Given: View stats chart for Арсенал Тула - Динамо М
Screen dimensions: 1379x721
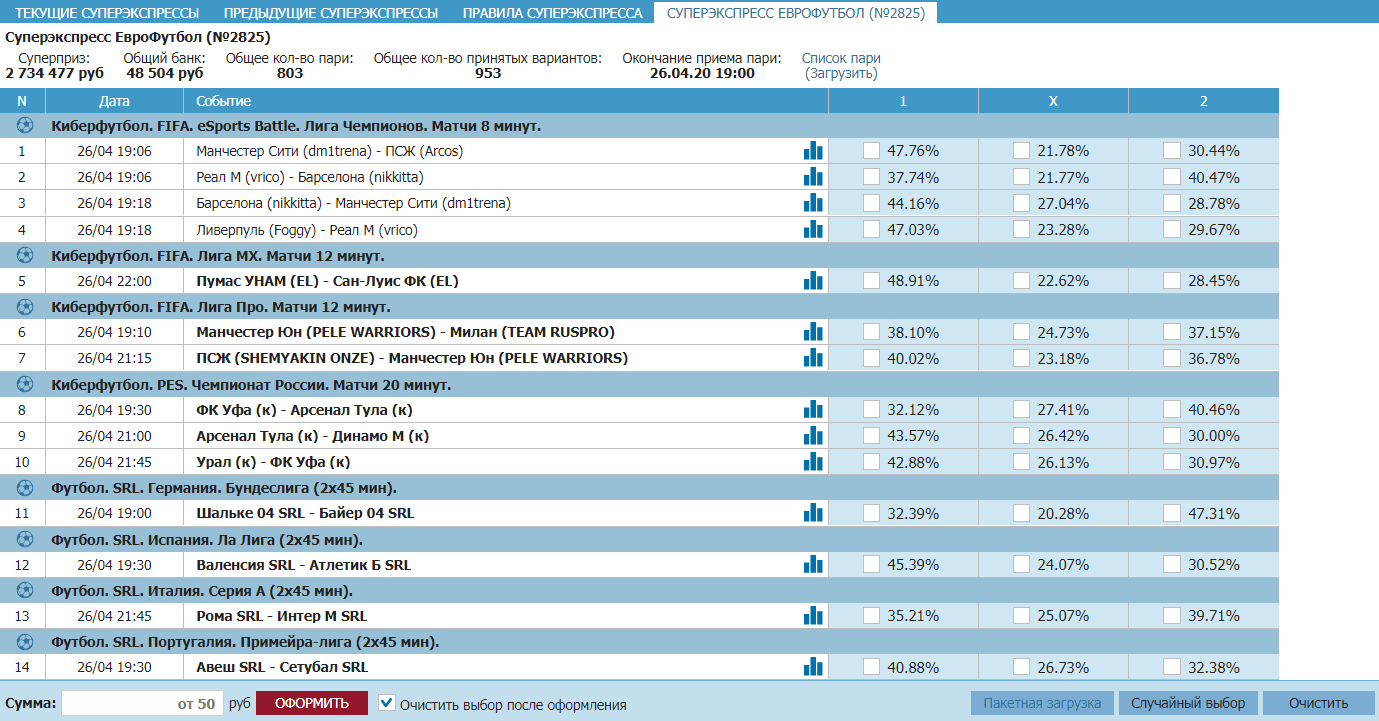Looking at the screenshot, I should (813, 436).
